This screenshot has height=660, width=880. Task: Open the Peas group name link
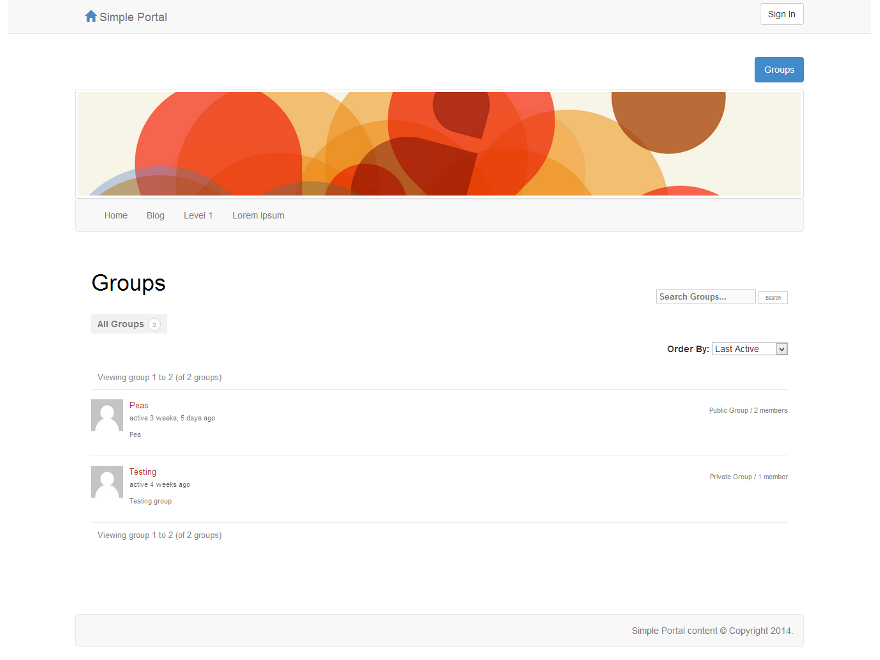(138, 405)
